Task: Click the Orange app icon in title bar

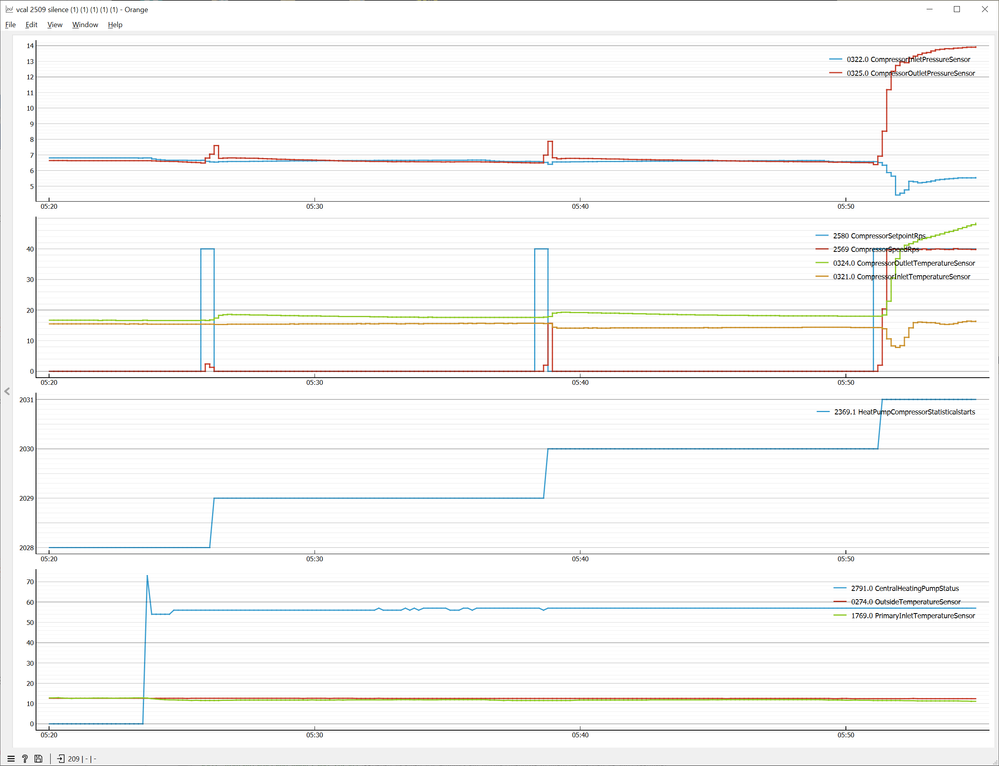Action: click(9, 9)
